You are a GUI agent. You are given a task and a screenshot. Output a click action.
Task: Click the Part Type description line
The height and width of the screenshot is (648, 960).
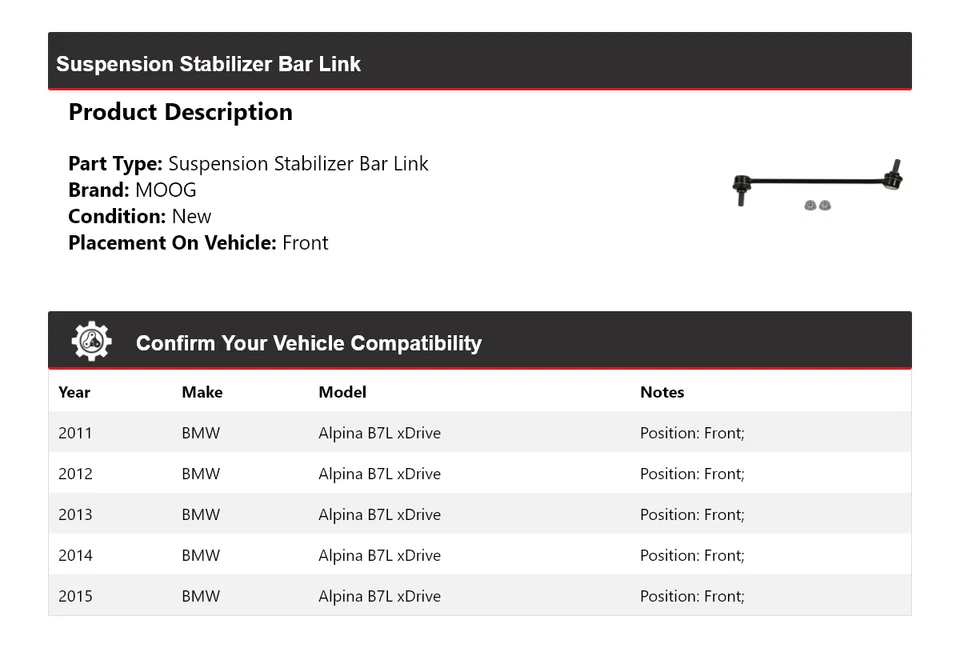pos(248,164)
